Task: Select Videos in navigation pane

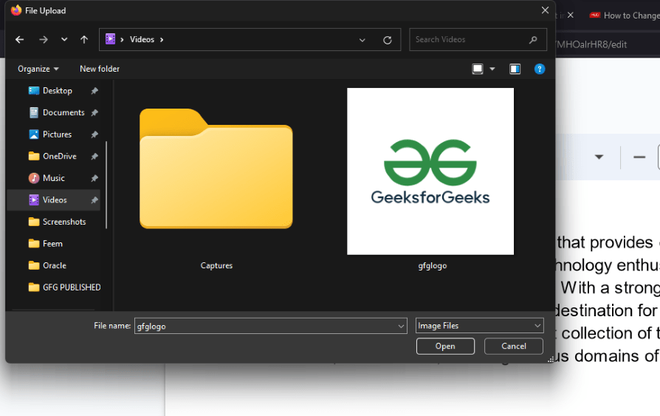Action: (53, 200)
